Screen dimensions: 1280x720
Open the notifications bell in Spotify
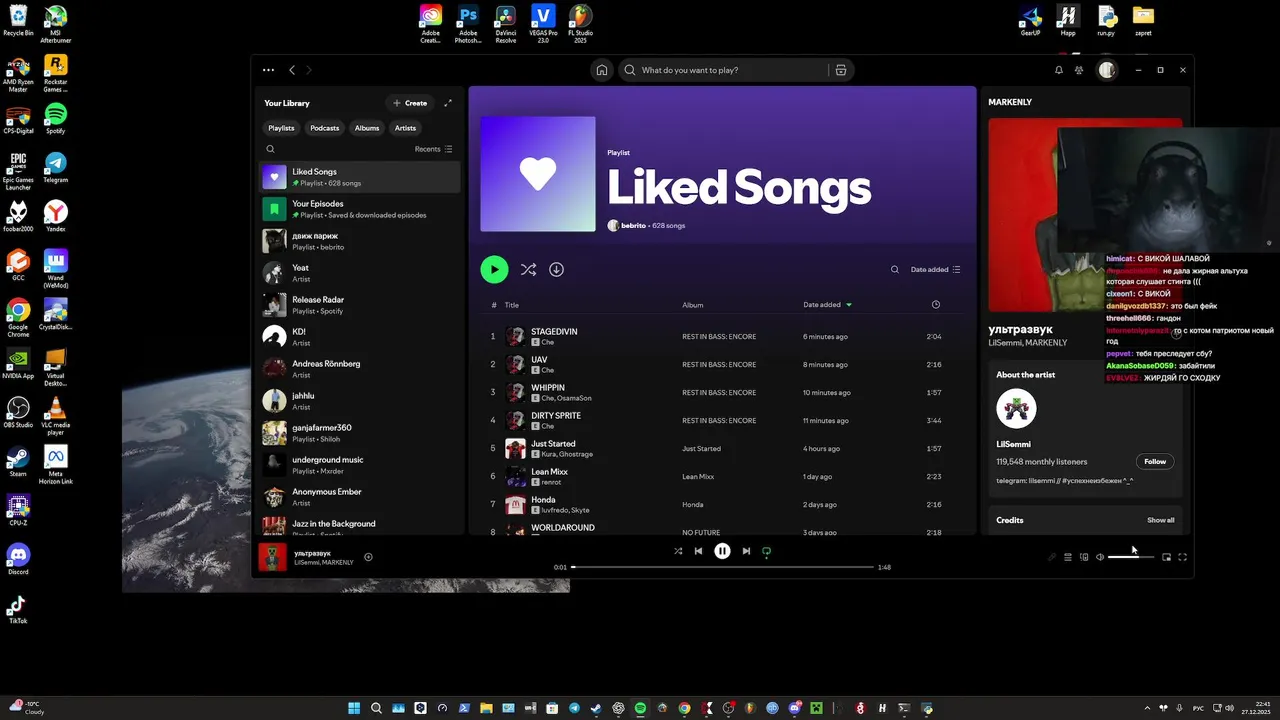coord(1059,70)
